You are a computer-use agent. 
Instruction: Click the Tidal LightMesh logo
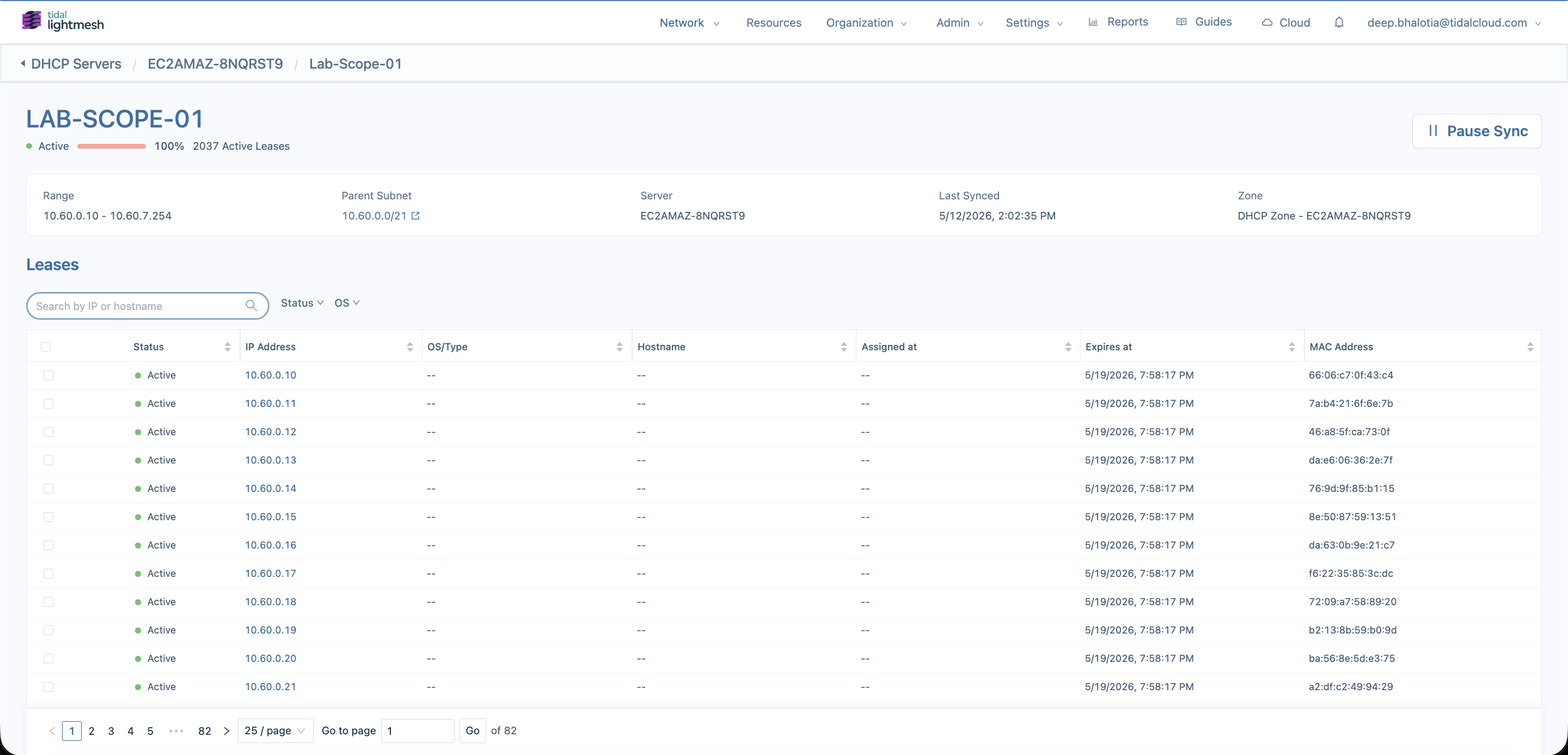click(63, 21)
